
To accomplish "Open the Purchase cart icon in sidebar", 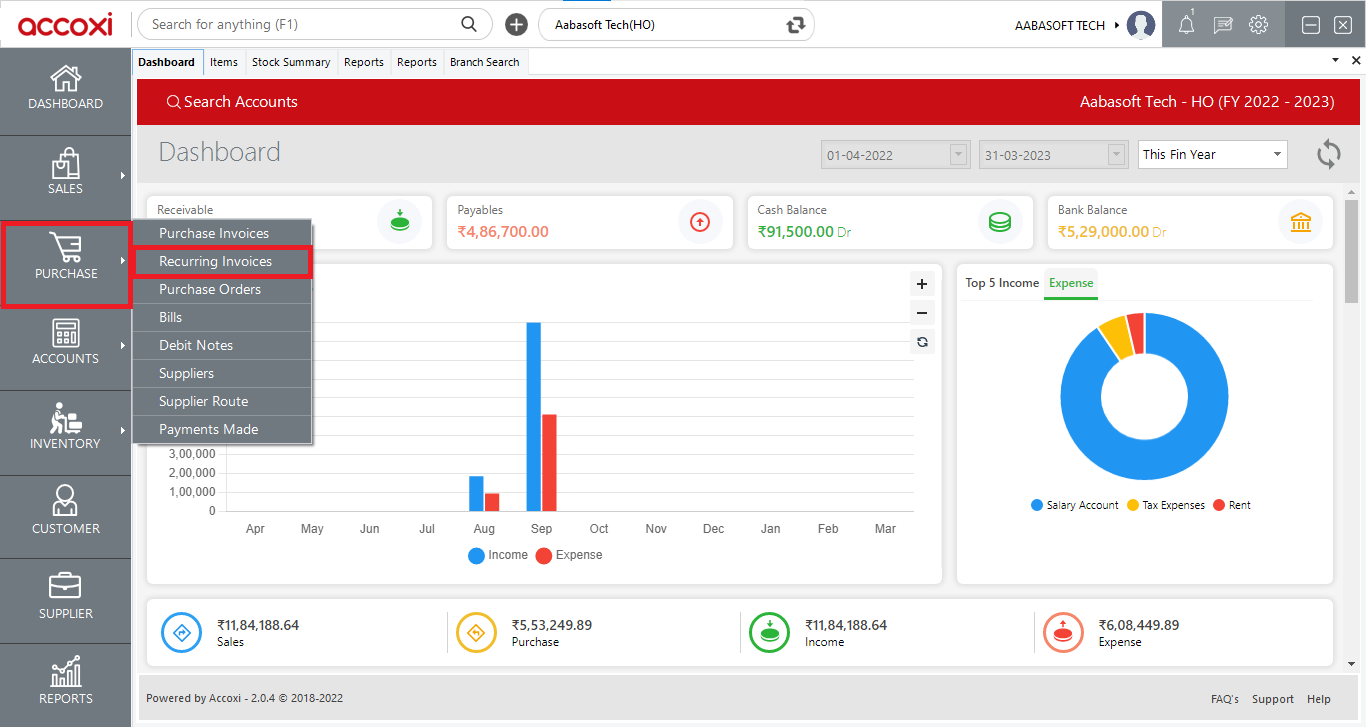I will 65,248.
